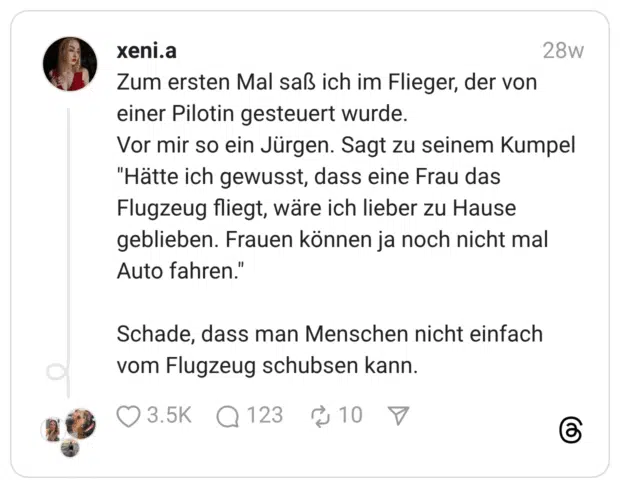
Task: Like the post with the heart icon
Action: 128,416
